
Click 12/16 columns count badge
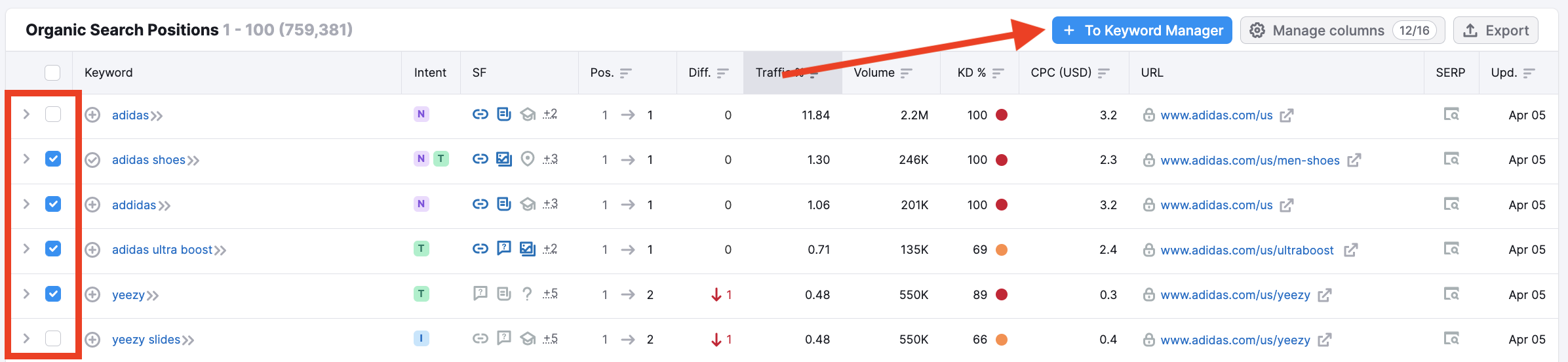coord(1415,30)
